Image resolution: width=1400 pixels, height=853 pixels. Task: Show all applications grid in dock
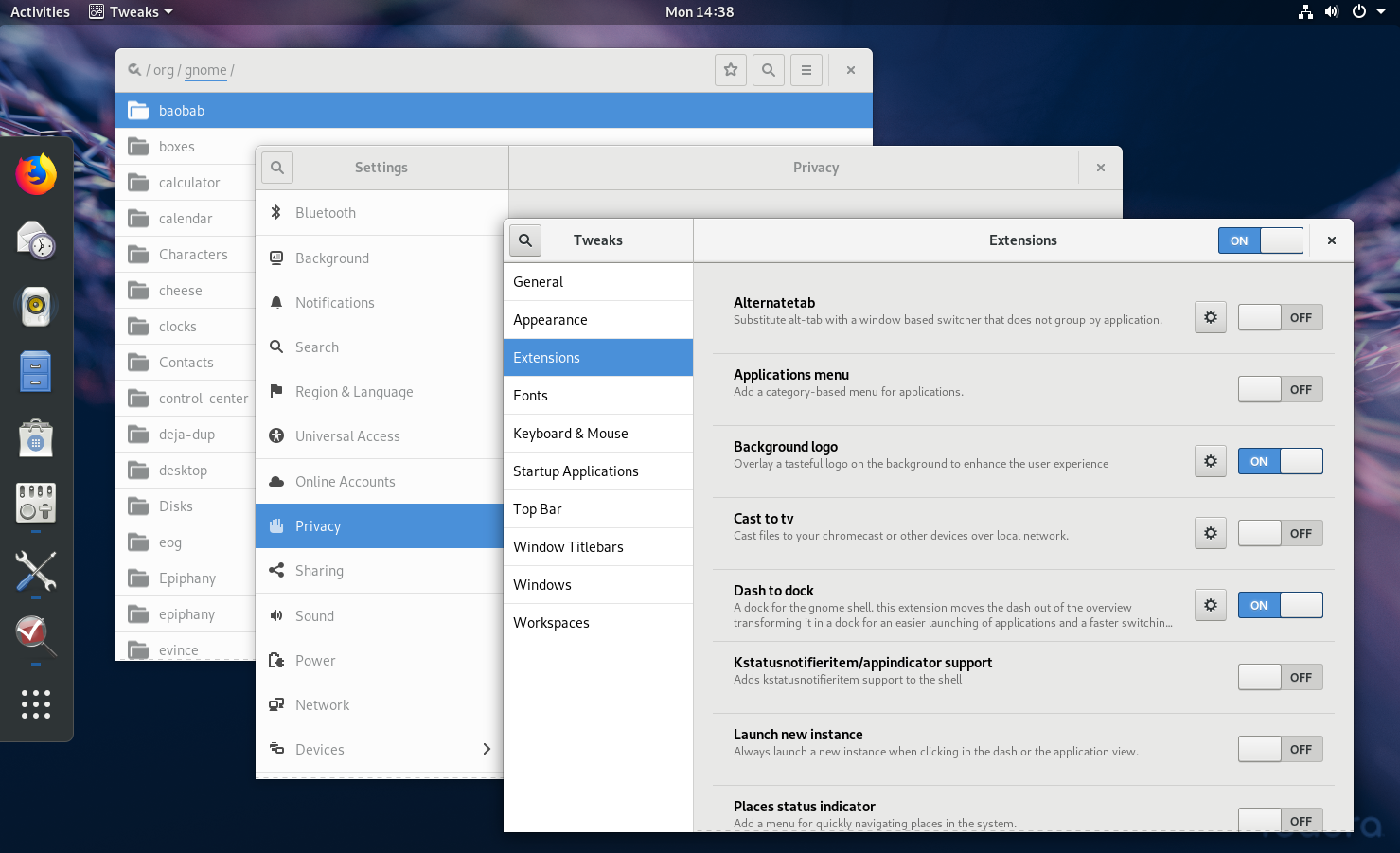36,703
